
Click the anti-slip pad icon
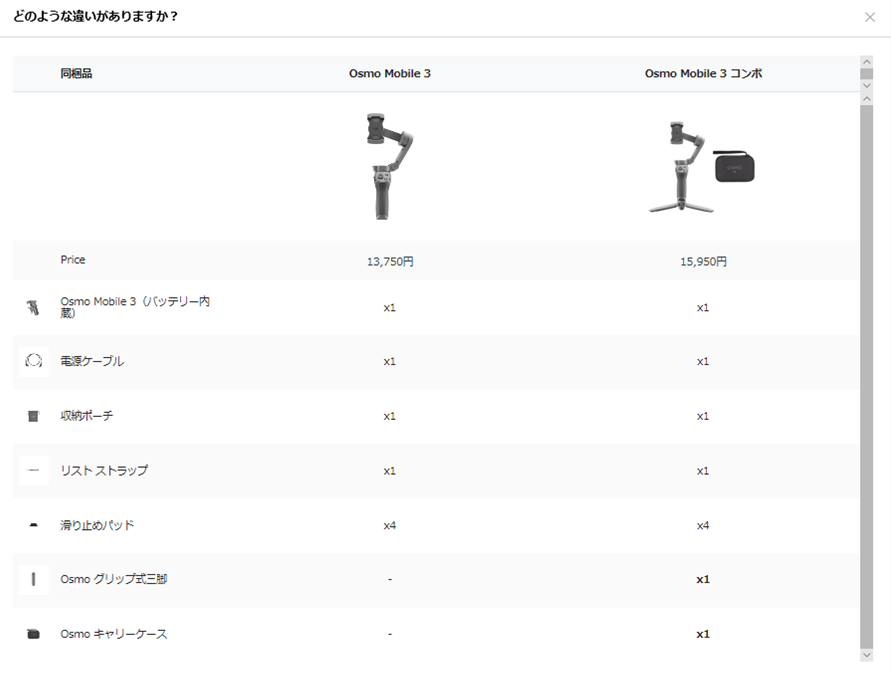(33, 525)
